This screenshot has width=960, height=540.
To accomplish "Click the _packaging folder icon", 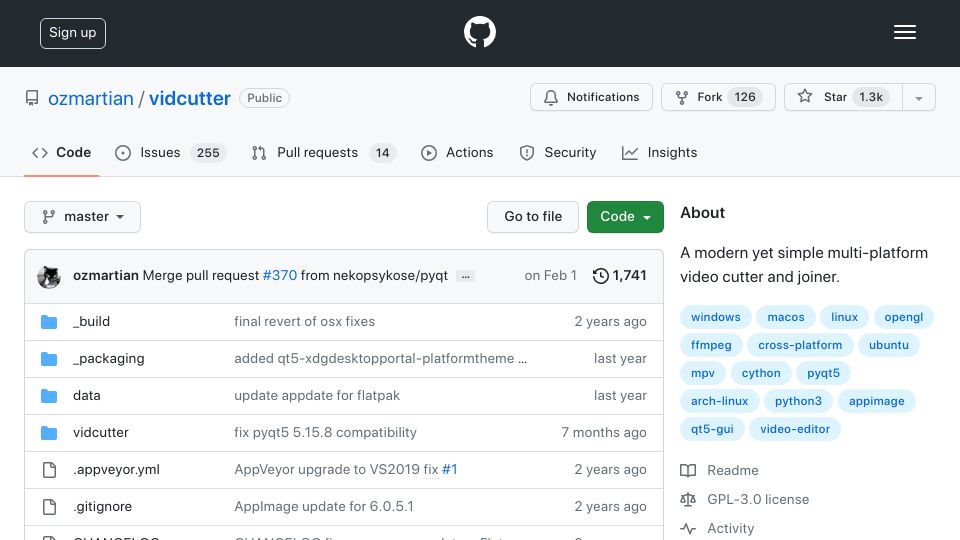I will (49, 359).
